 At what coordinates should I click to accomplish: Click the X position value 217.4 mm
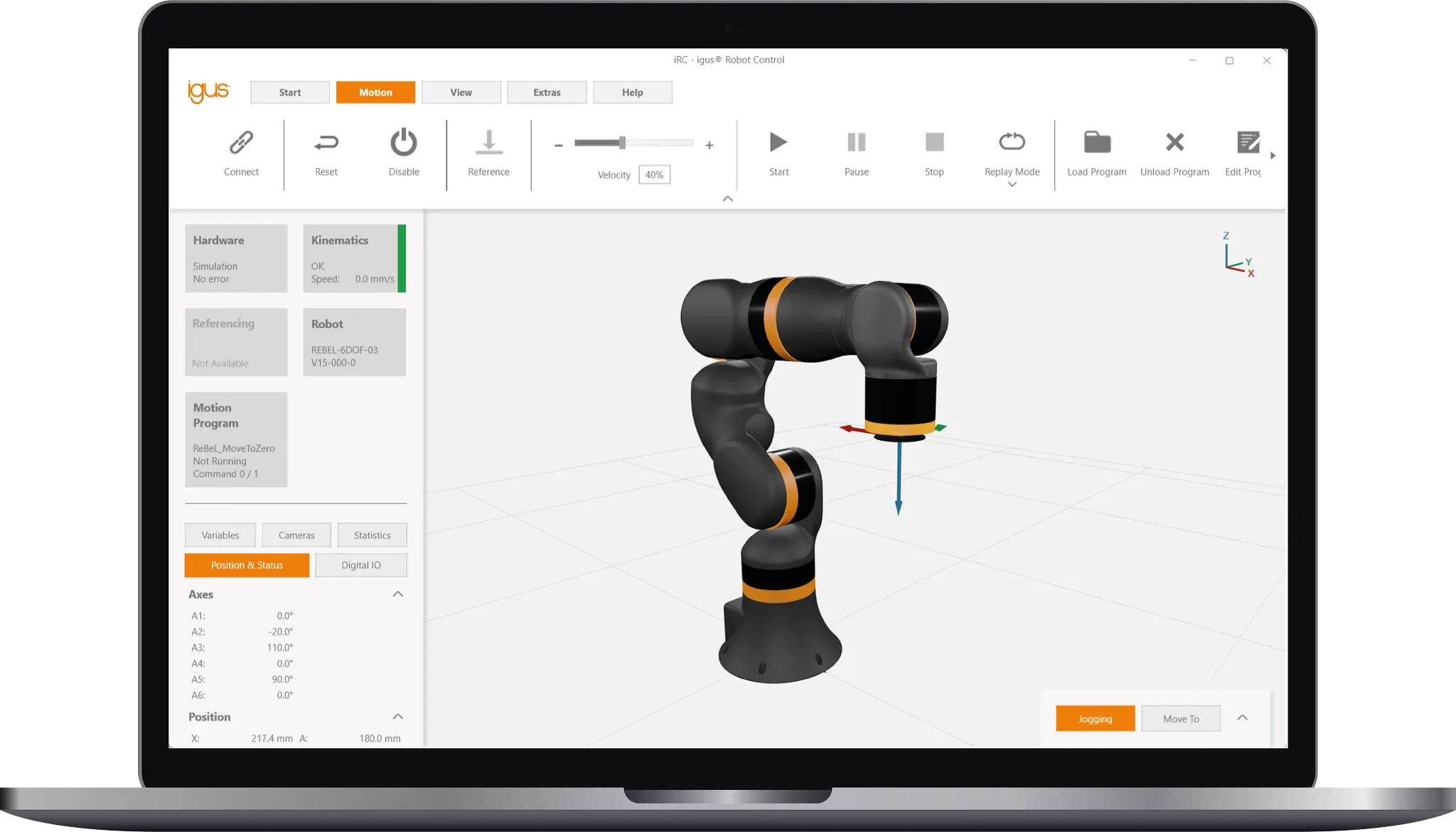272,738
